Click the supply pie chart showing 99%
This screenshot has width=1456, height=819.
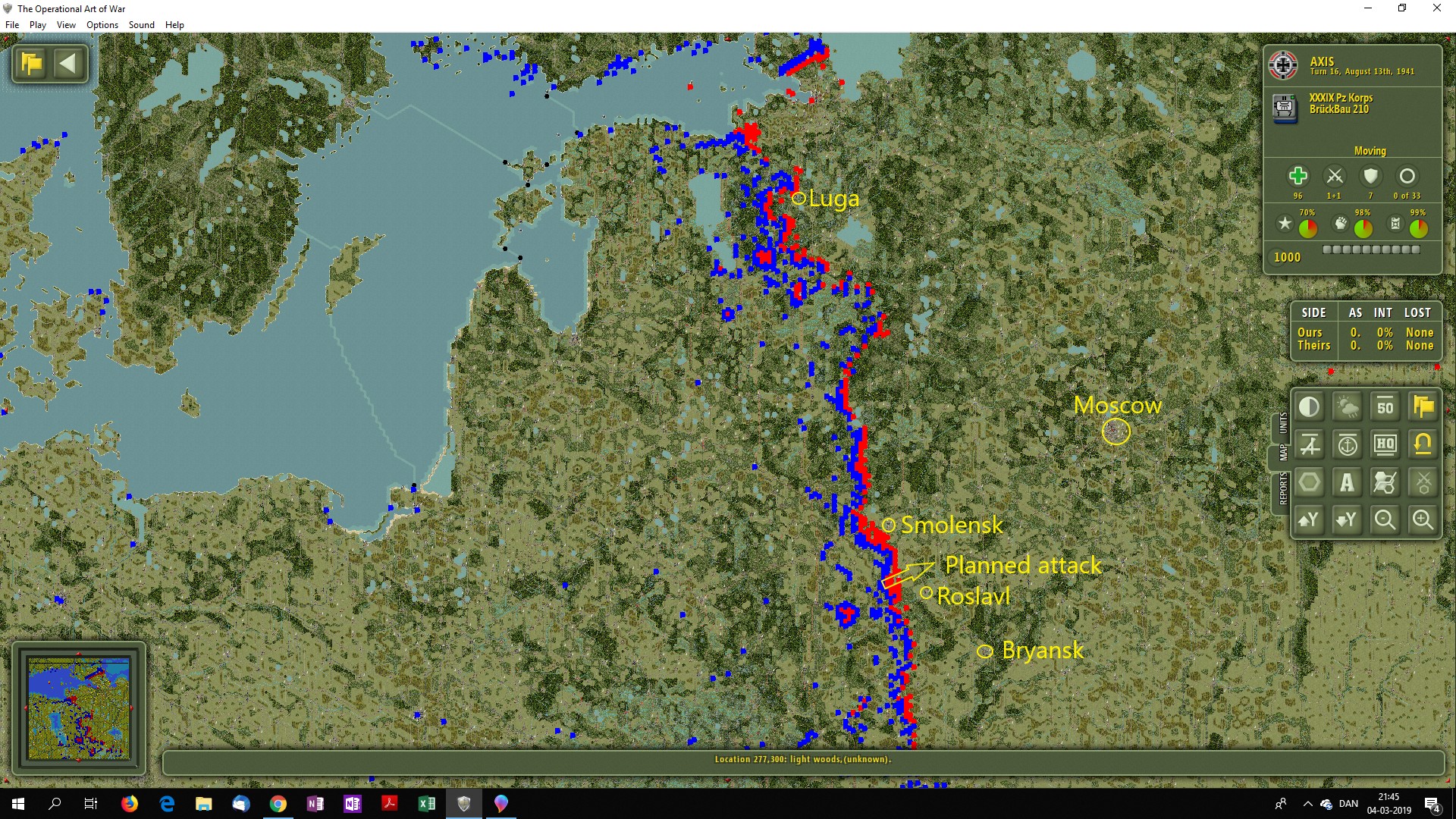tap(1418, 227)
